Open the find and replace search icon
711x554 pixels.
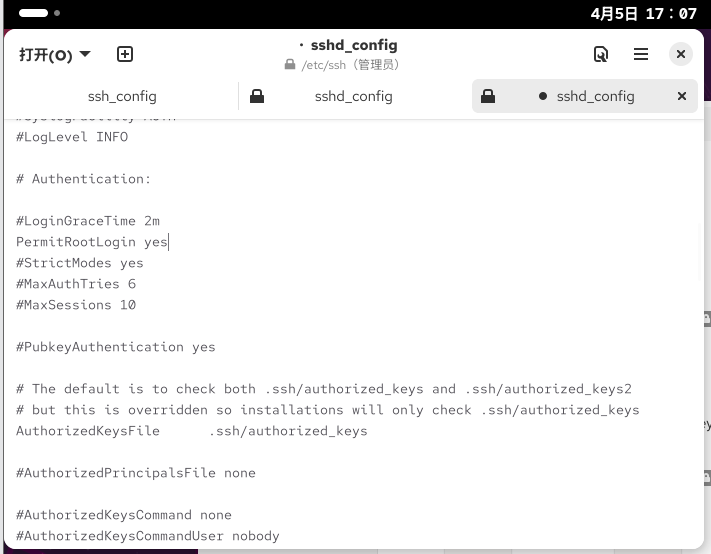pos(601,54)
